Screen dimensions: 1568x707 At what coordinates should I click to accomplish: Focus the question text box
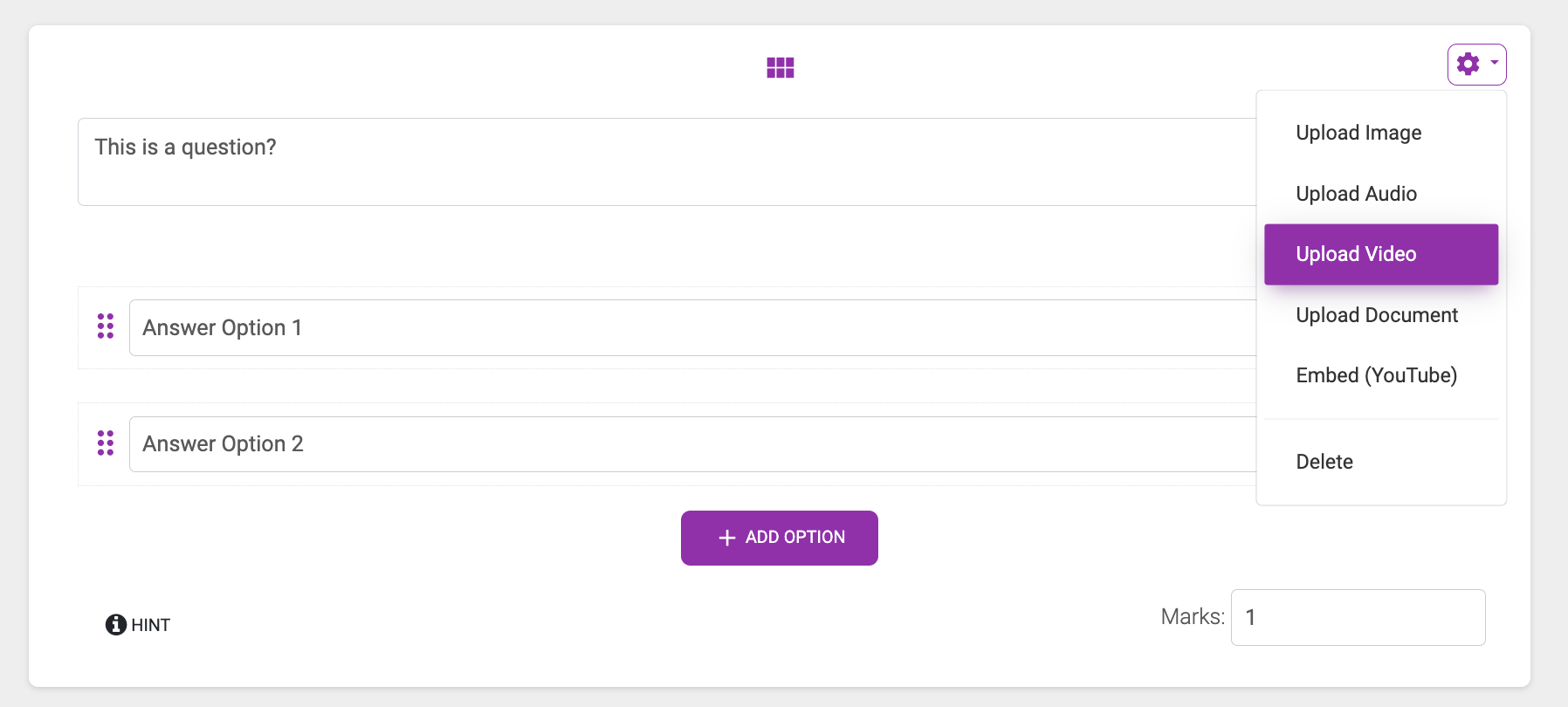point(664,161)
